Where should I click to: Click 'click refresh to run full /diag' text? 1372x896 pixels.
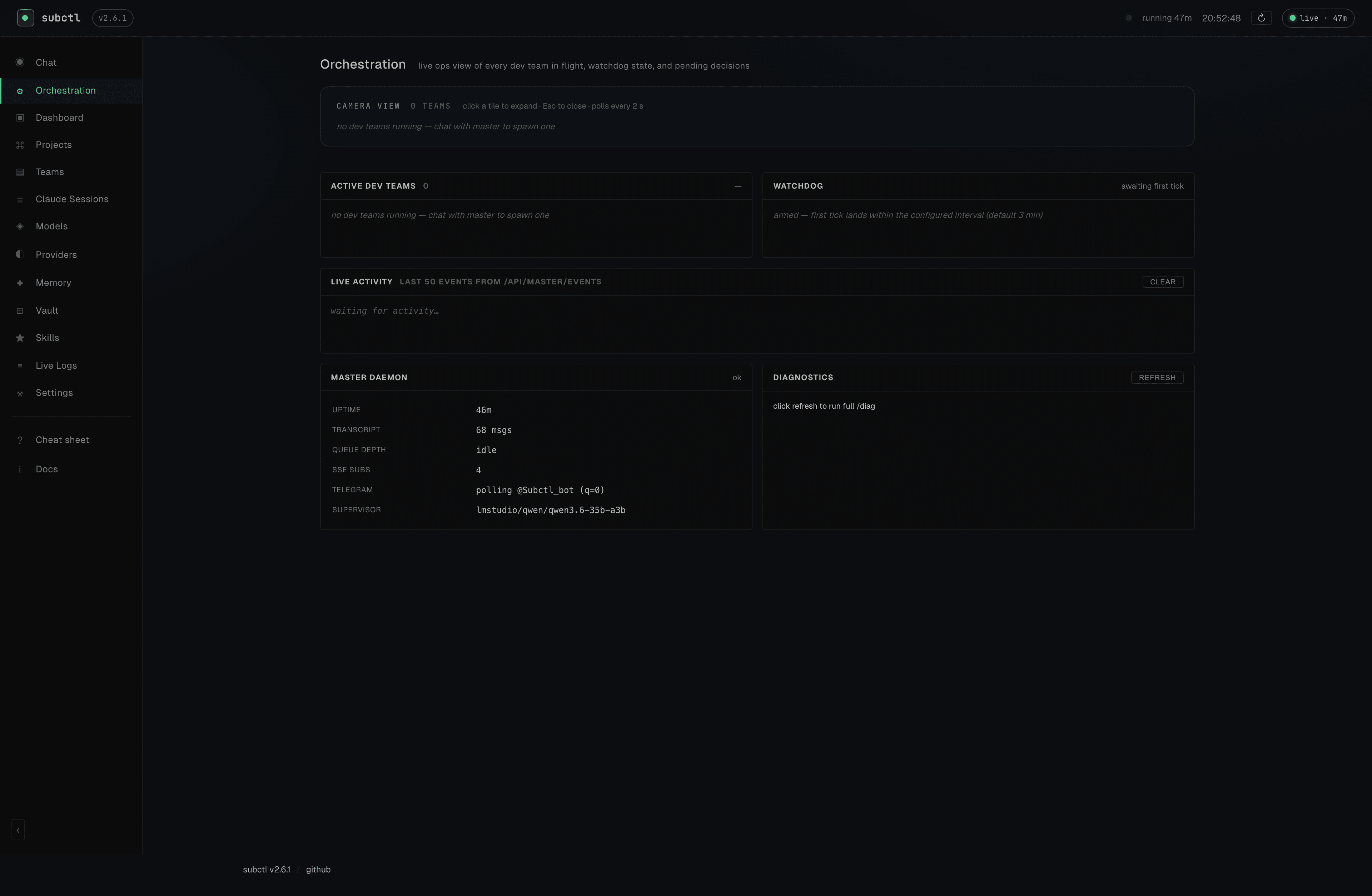[x=824, y=406]
